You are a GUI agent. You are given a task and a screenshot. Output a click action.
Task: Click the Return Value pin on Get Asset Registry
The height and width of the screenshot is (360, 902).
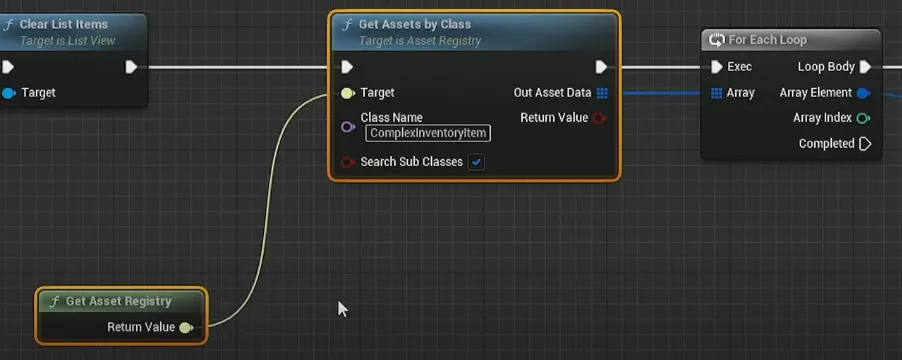point(186,328)
